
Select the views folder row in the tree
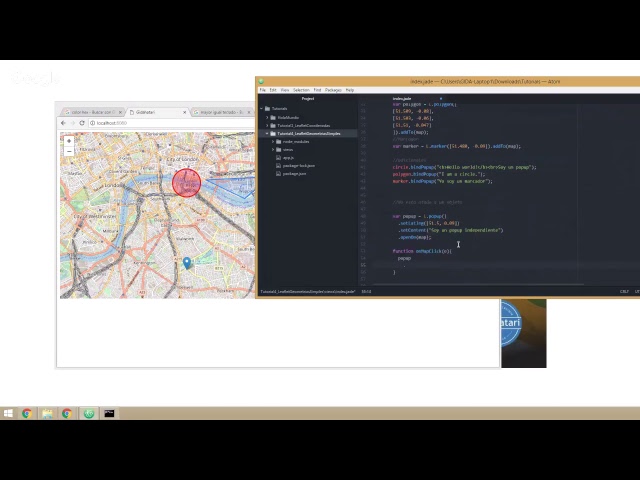[308, 149]
